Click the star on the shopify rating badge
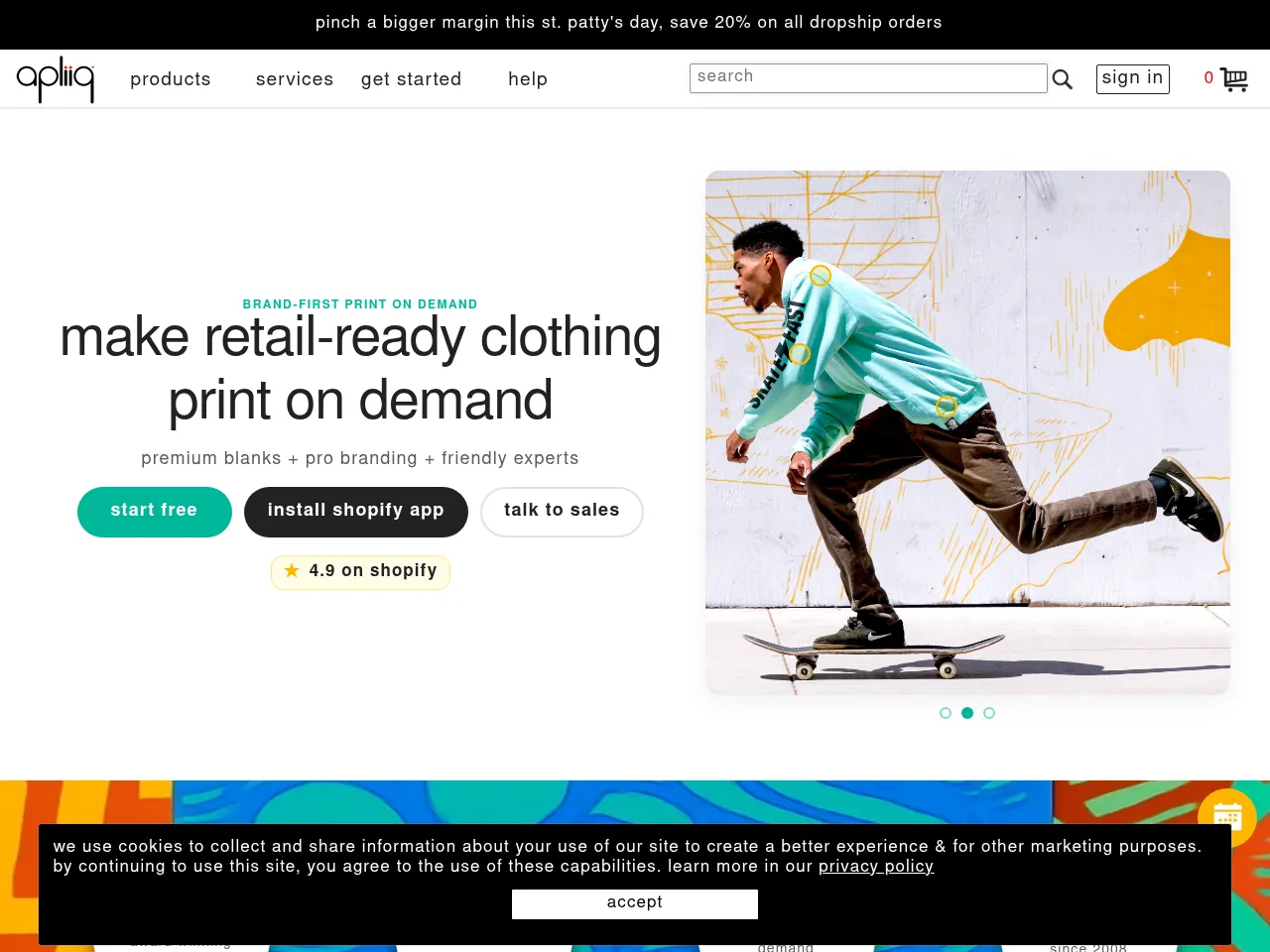This screenshot has height=952, width=1270. point(291,571)
